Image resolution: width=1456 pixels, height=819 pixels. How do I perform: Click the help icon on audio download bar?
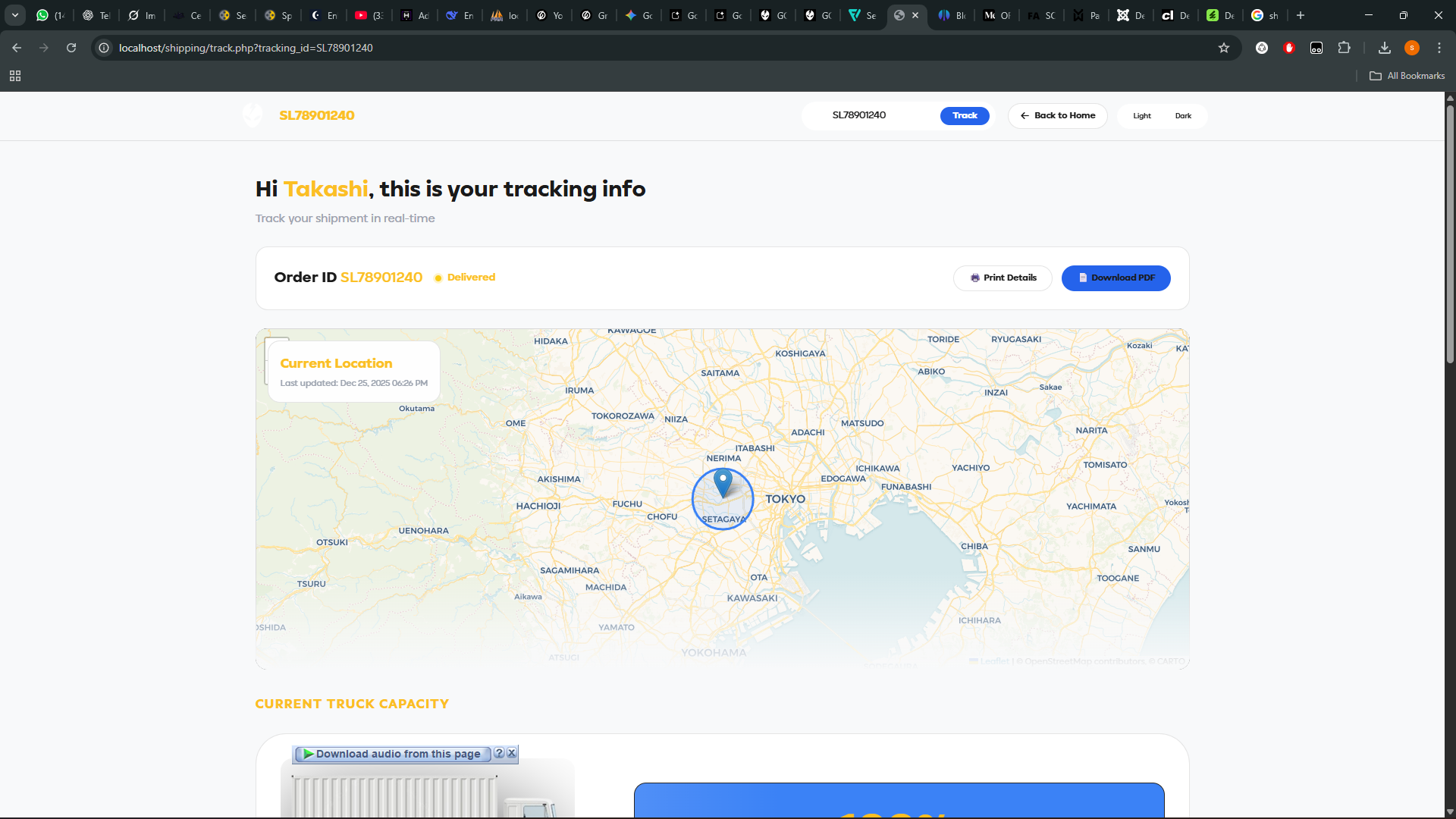coord(498,753)
